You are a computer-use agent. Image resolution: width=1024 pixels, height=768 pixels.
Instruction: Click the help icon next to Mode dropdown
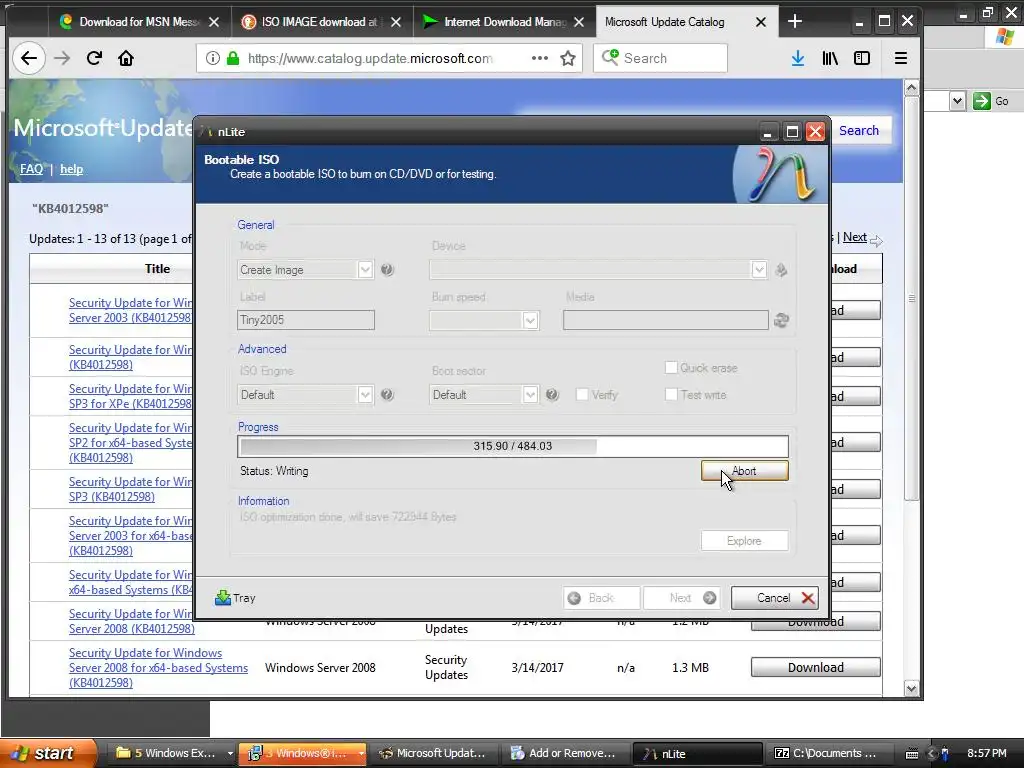tap(387, 269)
